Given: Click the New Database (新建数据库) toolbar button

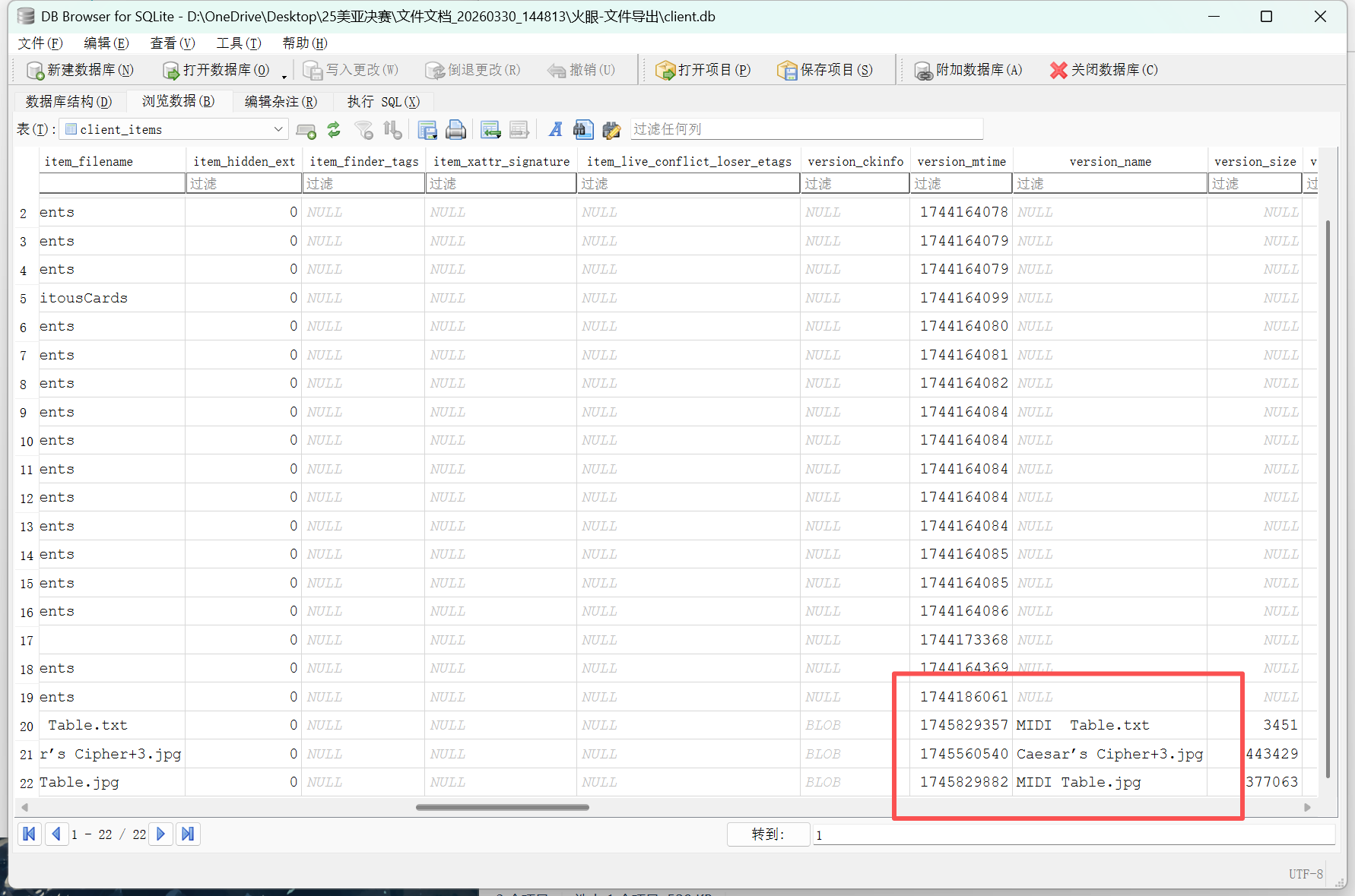Looking at the screenshot, I should 80,70.
